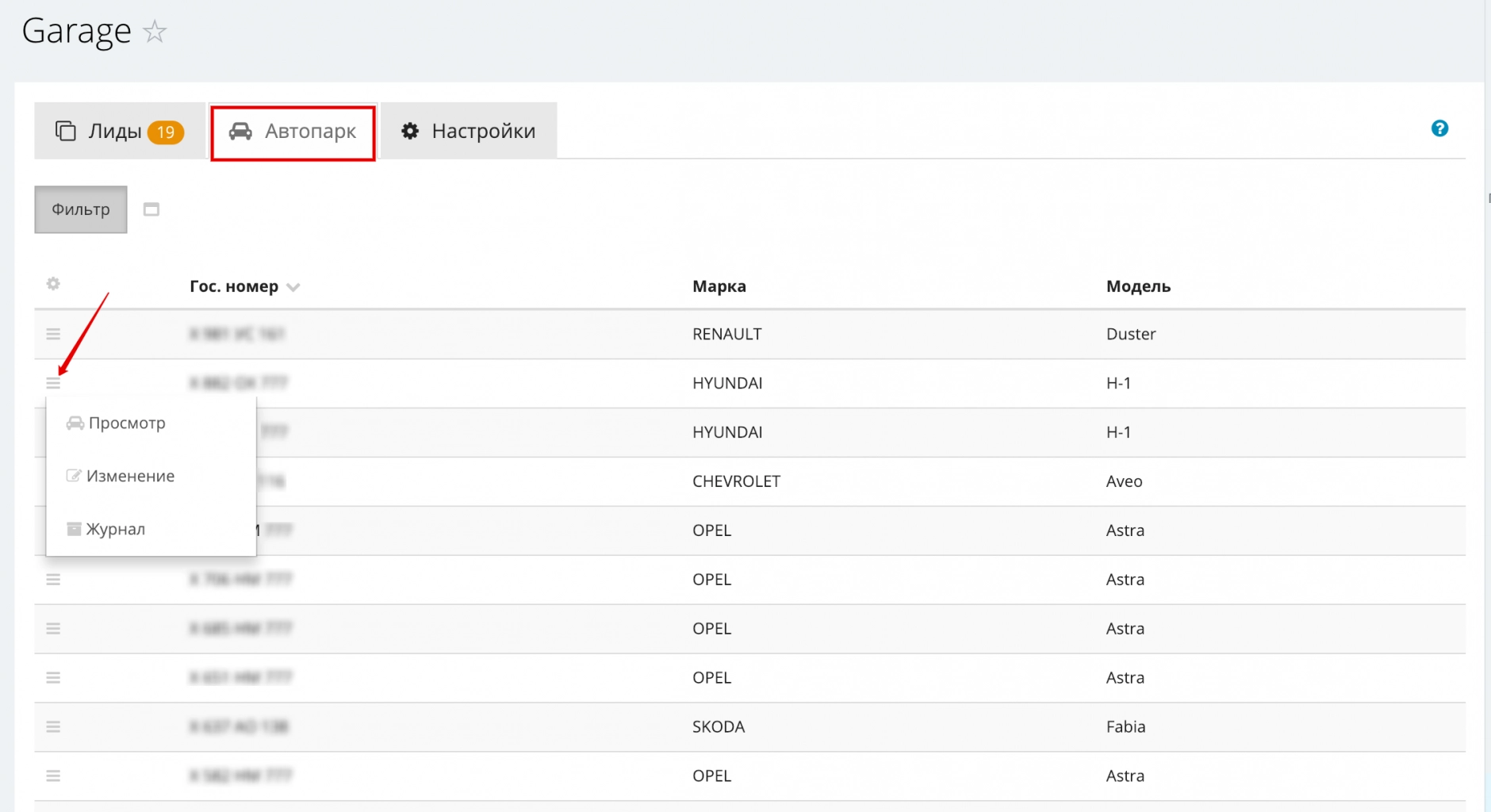Open row menu for the RENAULT Duster
Viewport: 1491px width, 812px height.
[x=53, y=334]
